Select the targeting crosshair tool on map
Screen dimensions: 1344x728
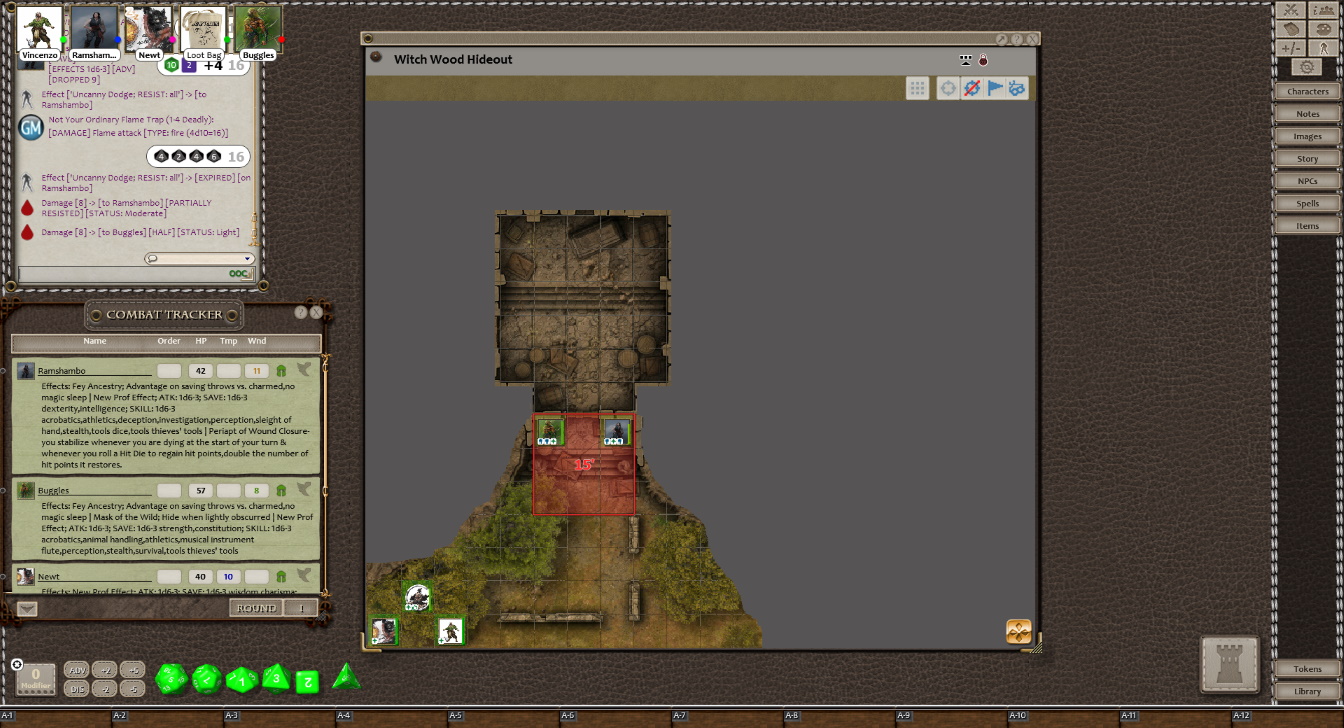[x=948, y=88]
